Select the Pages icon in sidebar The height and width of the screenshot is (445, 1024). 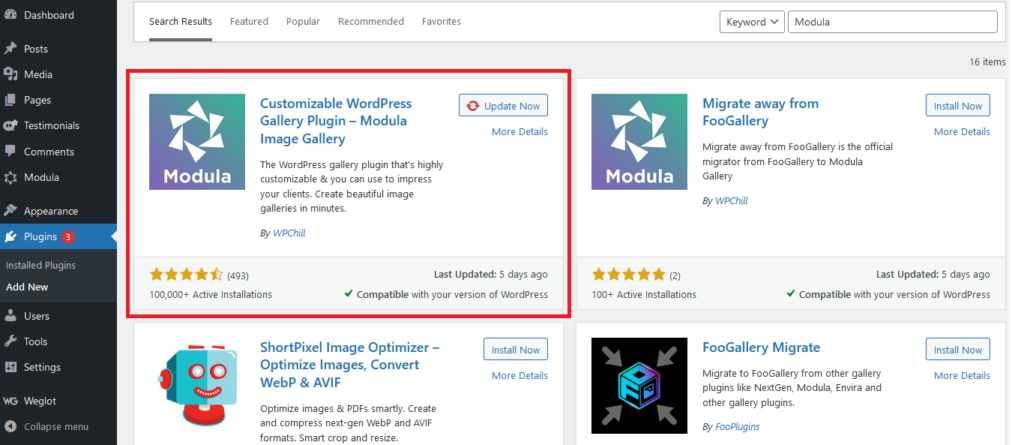(x=10, y=100)
